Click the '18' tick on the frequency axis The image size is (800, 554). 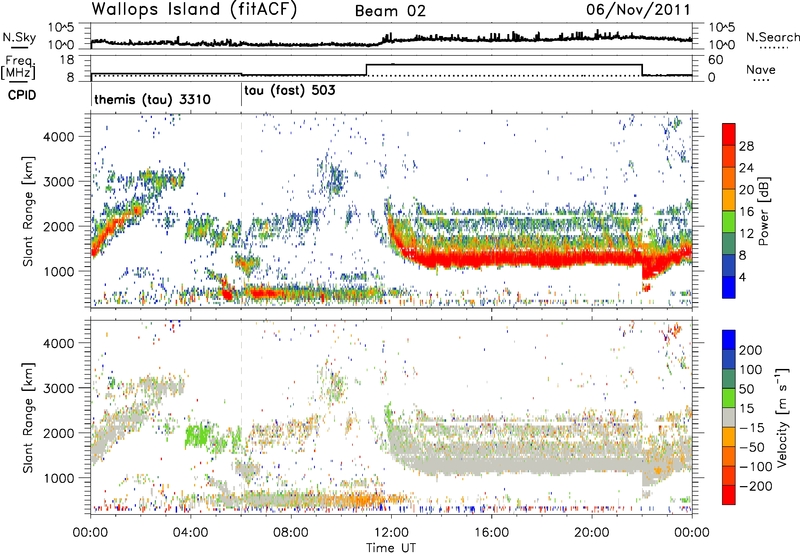[67, 60]
